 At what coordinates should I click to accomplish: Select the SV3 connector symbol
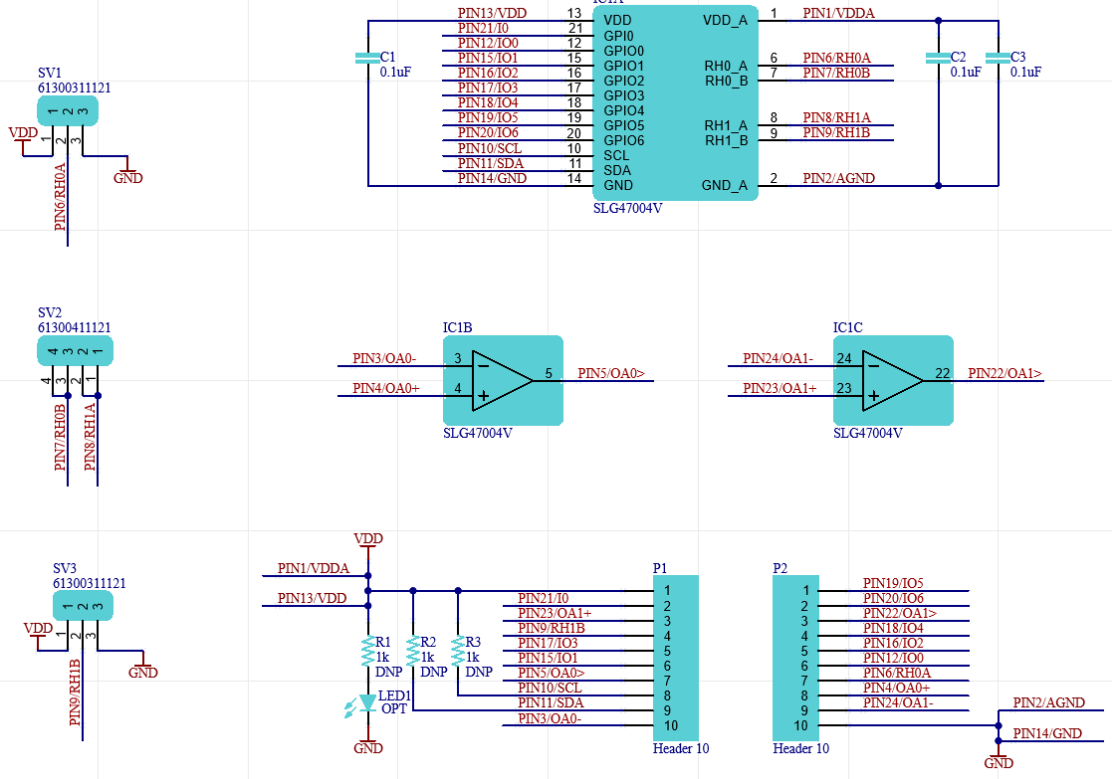[82, 606]
